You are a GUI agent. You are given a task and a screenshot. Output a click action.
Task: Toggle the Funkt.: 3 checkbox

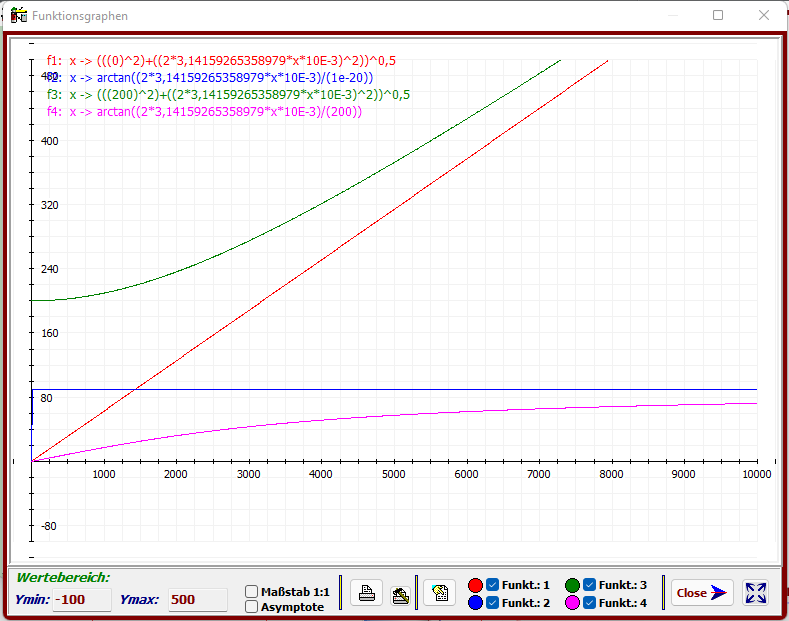[589, 584]
